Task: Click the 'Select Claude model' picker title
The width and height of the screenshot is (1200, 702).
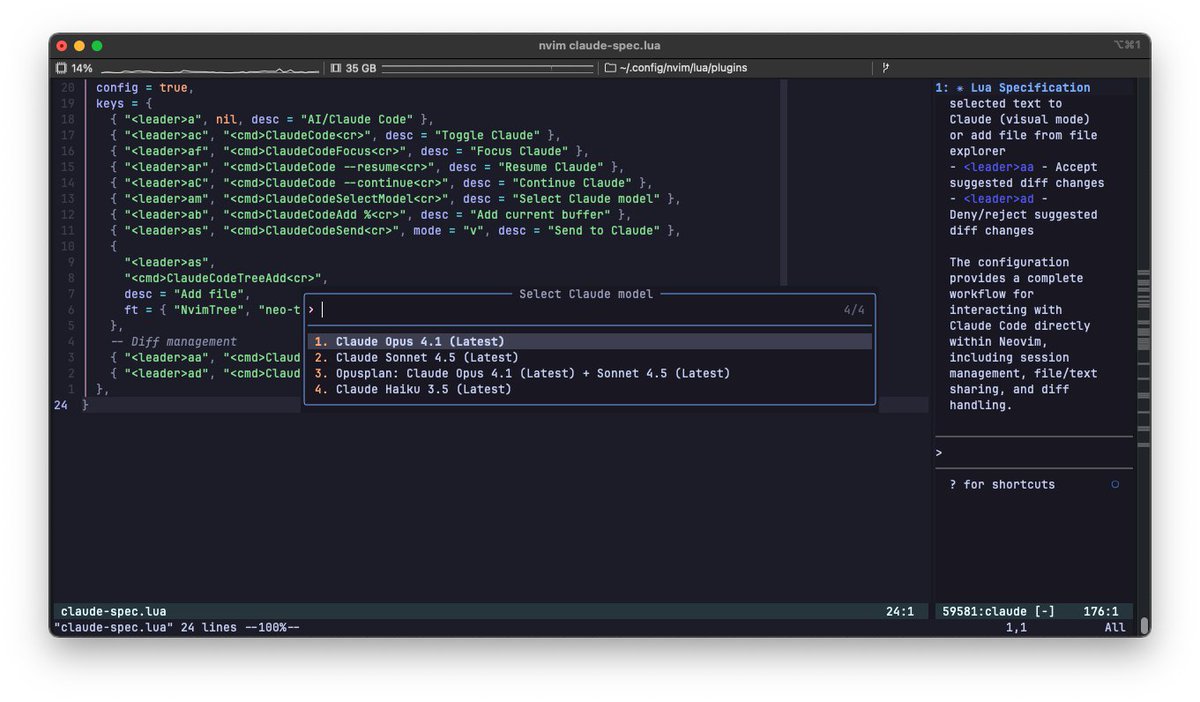Action: point(586,294)
